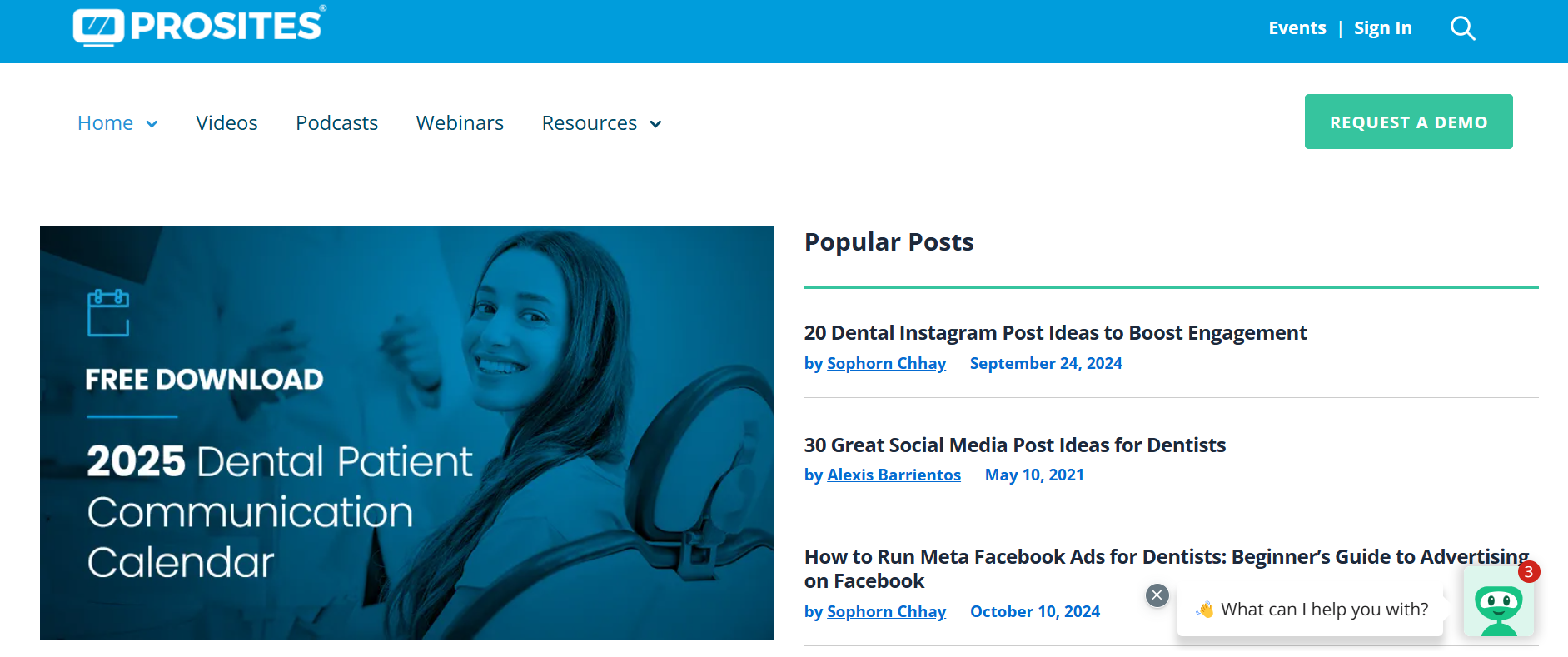The height and width of the screenshot is (657, 1568).
Task: Dismiss the chat help popup
Action: tap(1157, 595)
